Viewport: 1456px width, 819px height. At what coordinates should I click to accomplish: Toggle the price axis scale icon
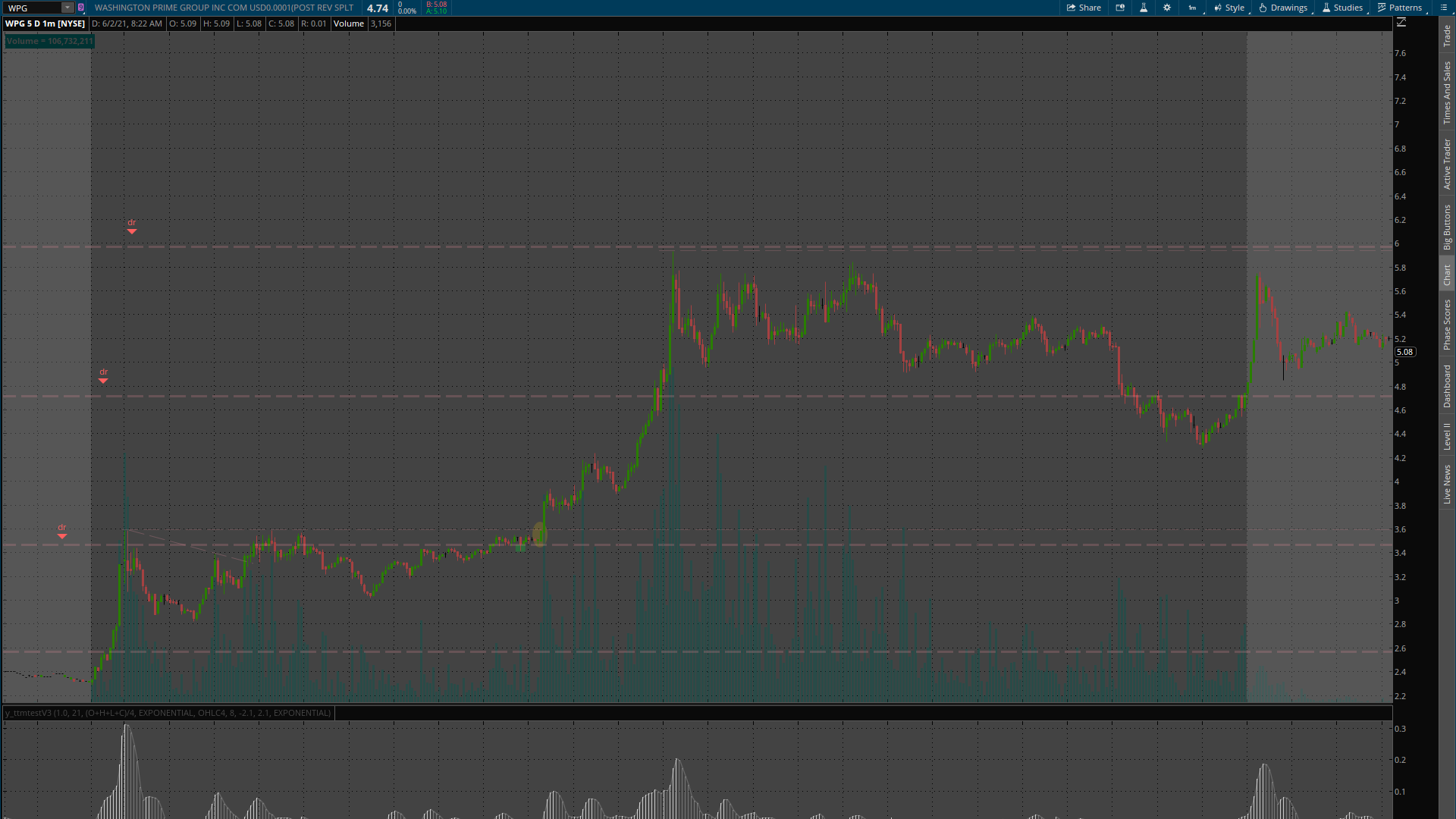tap(1401, 23)
